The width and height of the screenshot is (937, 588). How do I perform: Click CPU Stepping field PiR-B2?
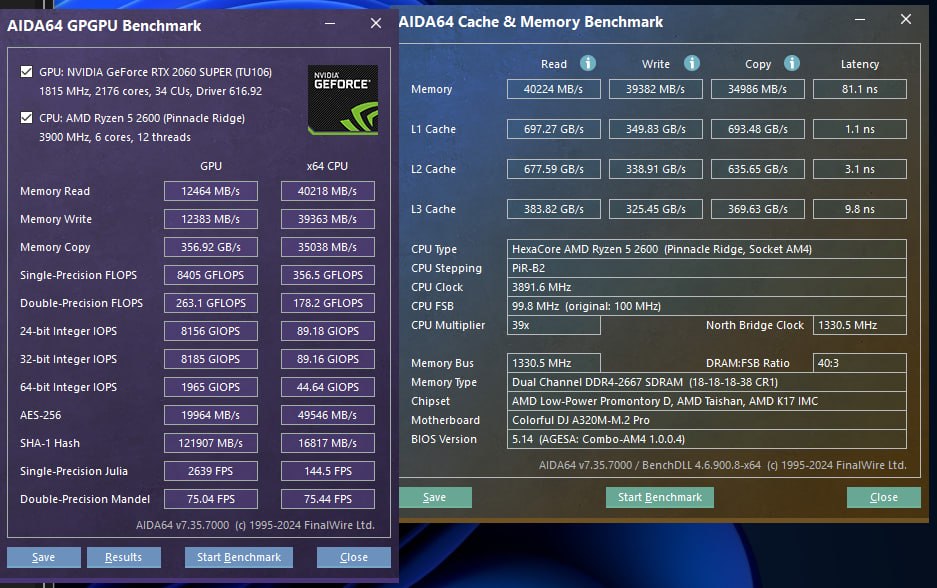[707, 268]
